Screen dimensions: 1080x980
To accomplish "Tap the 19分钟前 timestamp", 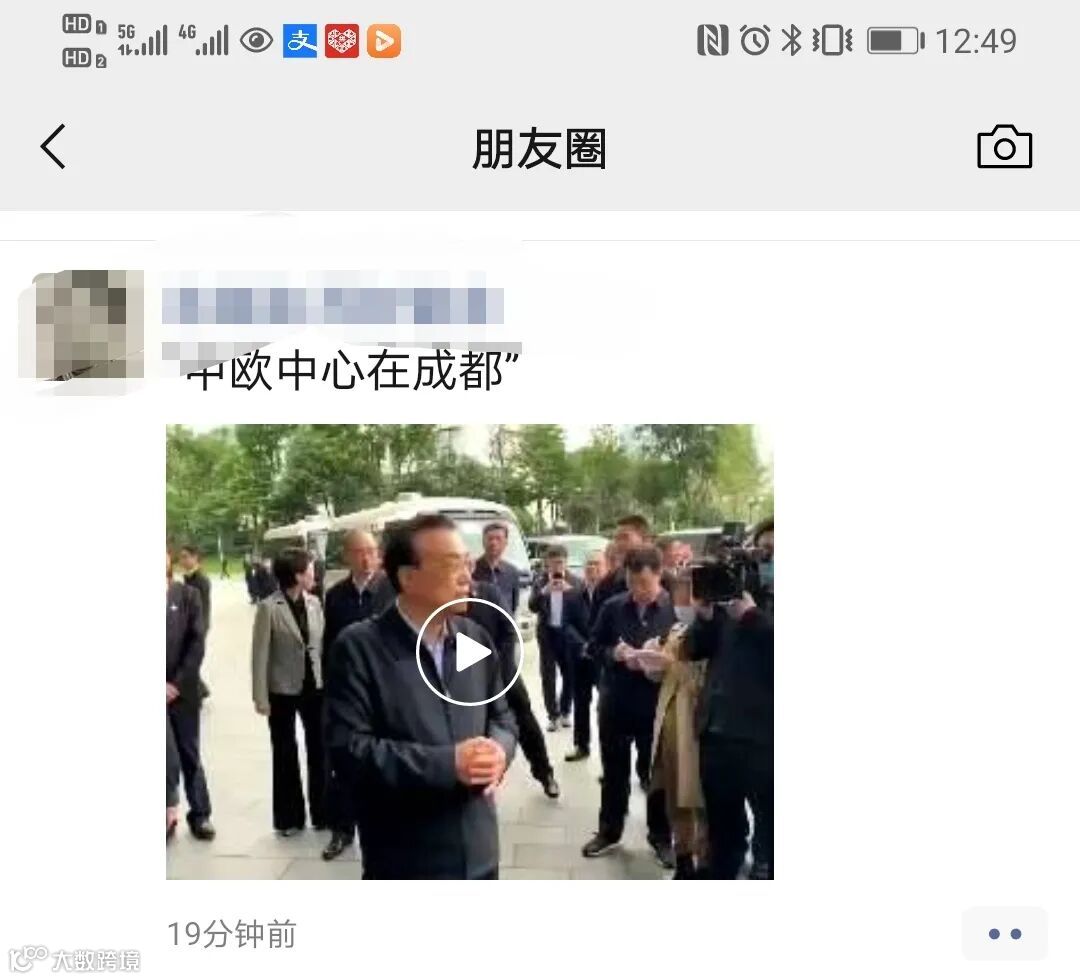I will [x=231, y=935].
